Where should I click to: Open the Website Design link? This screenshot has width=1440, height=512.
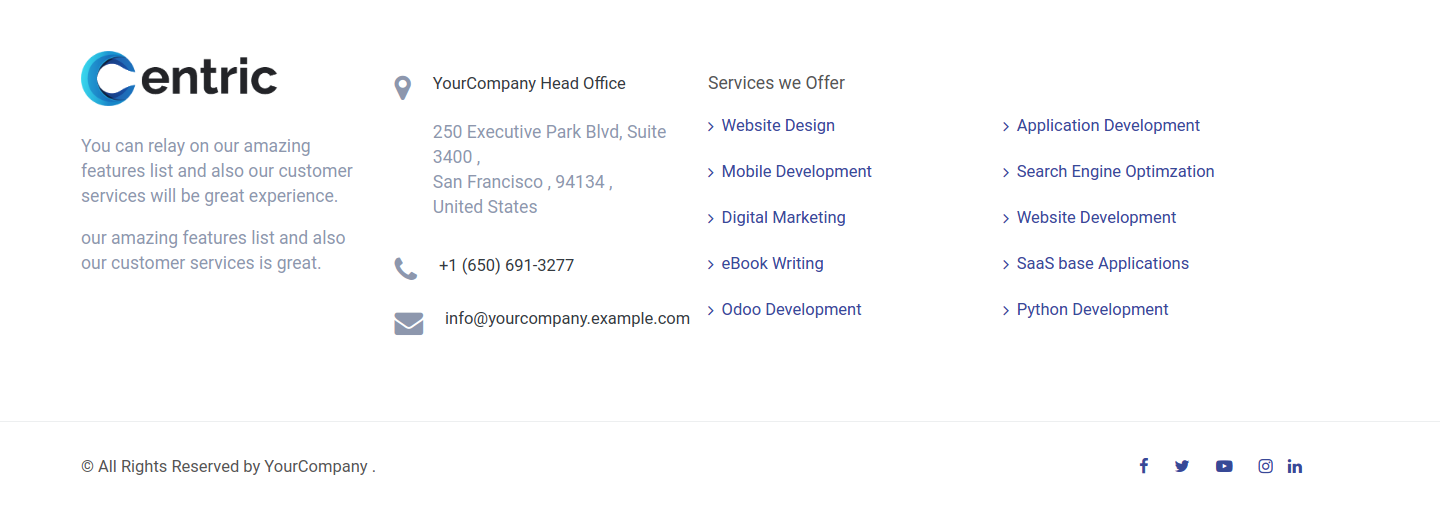[x=778, y=126]
